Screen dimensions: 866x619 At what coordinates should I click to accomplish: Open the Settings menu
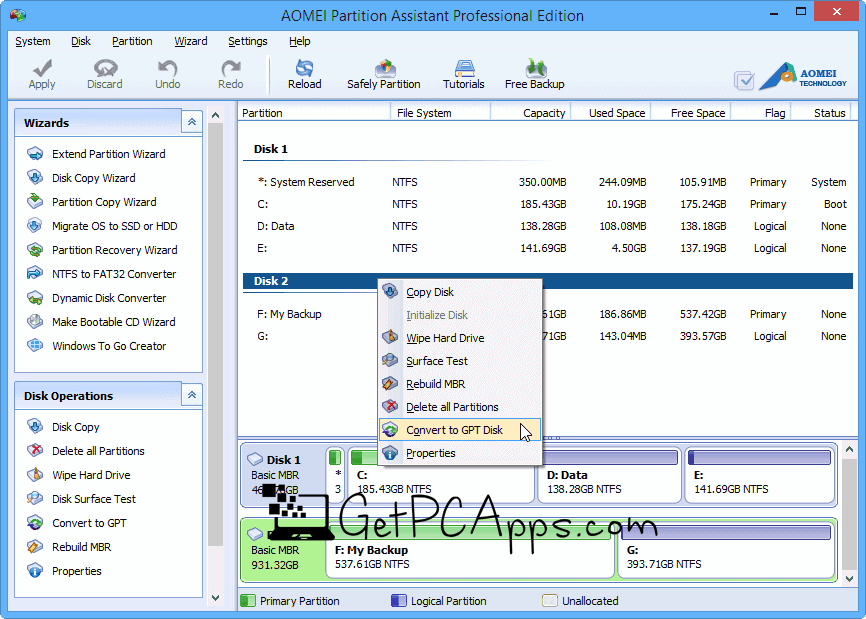(246, 41)
